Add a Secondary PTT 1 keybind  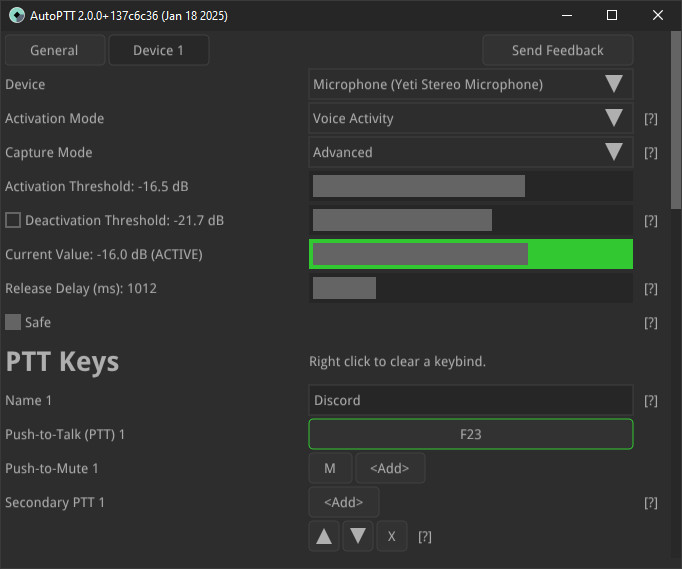click(344, 502)
